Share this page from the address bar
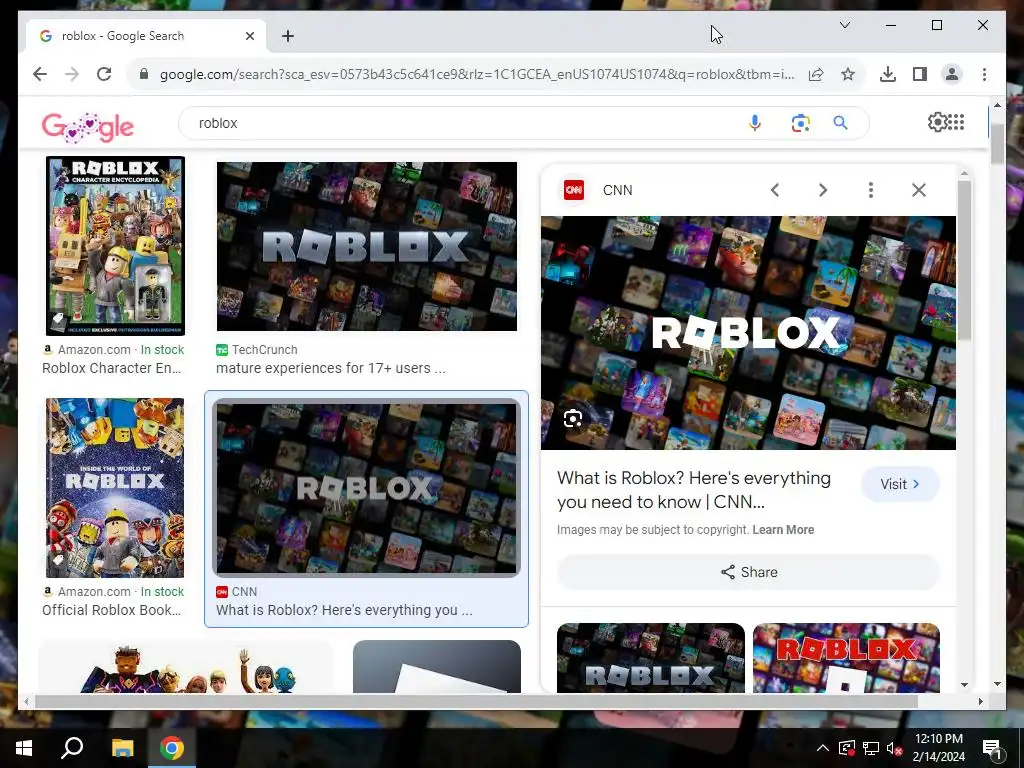 pos(816,74)
